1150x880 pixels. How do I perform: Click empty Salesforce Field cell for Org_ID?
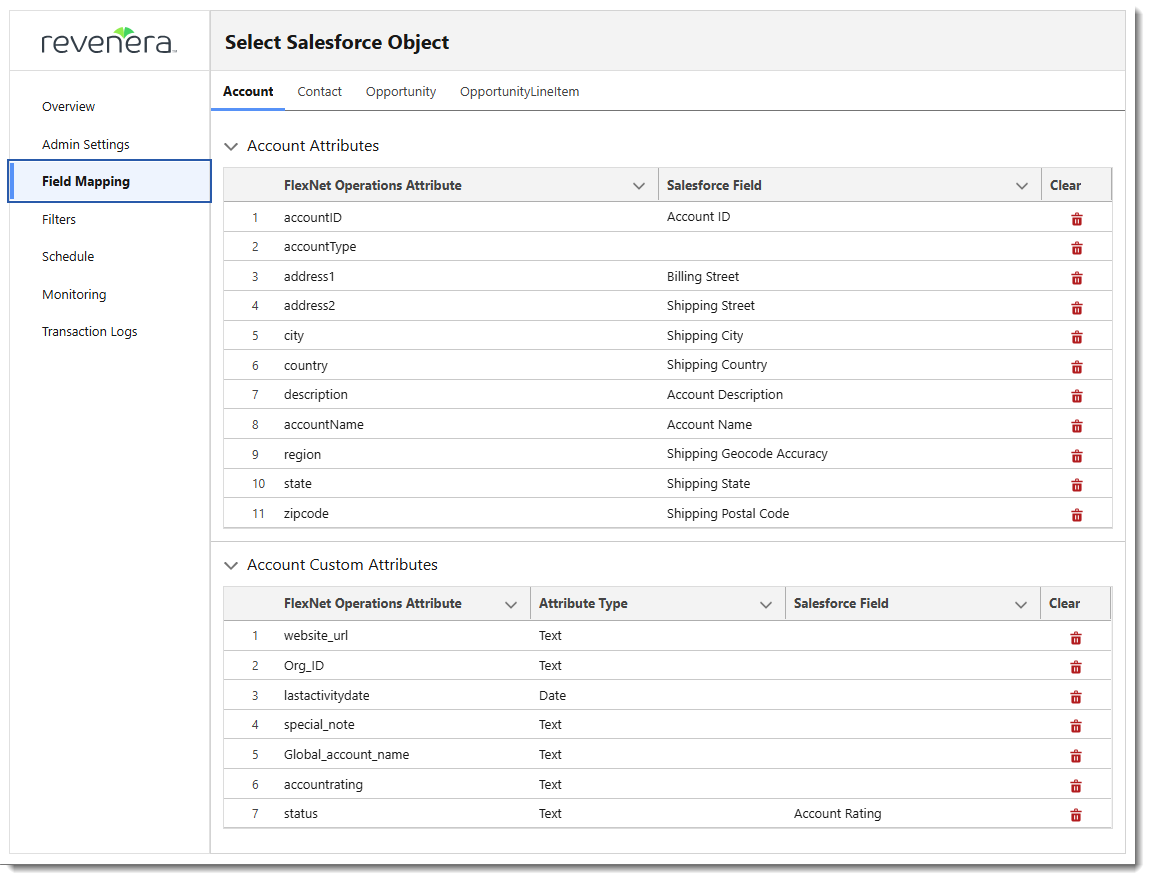point(912,666)
